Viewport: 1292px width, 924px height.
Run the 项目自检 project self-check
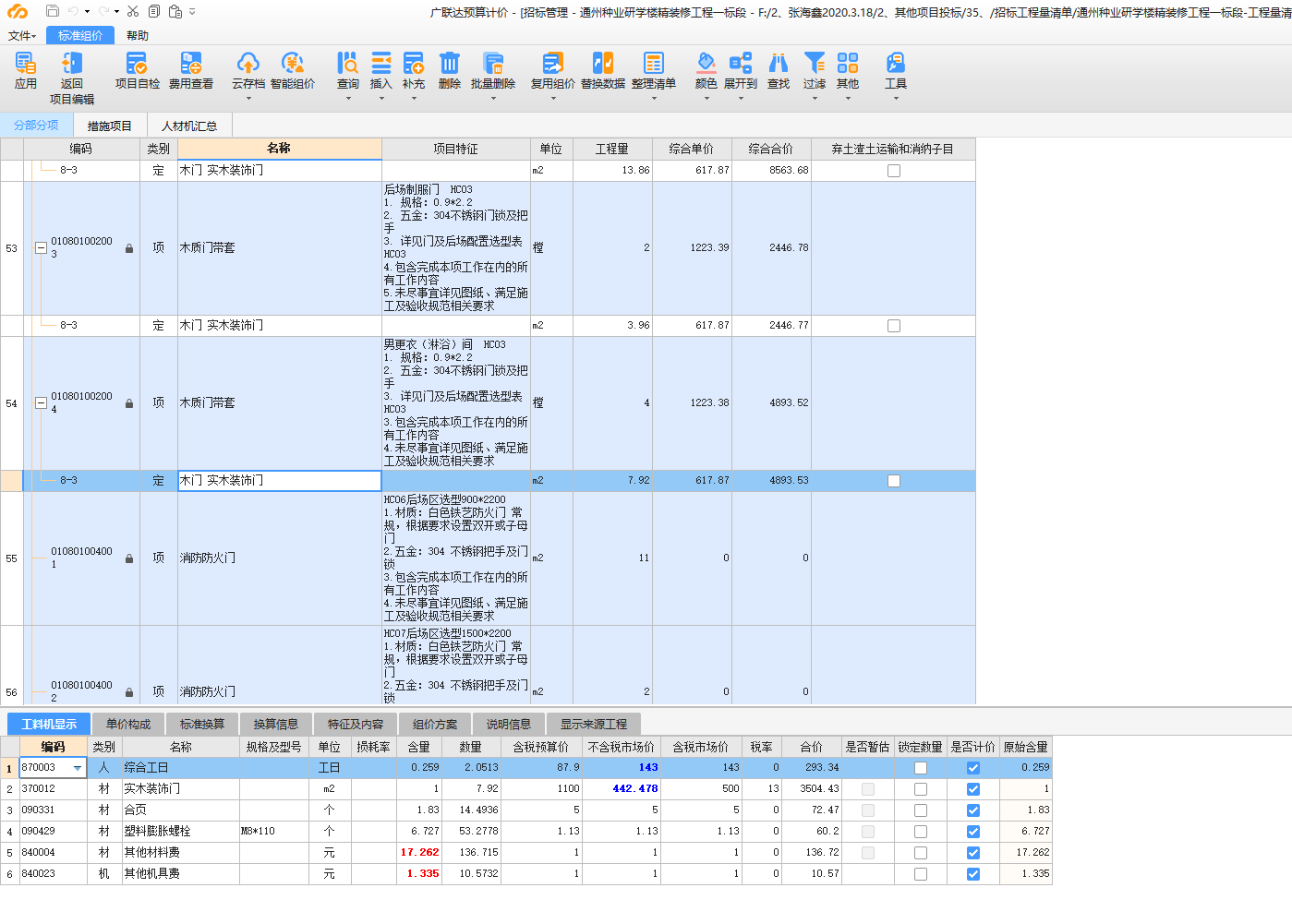pos(137,71)
